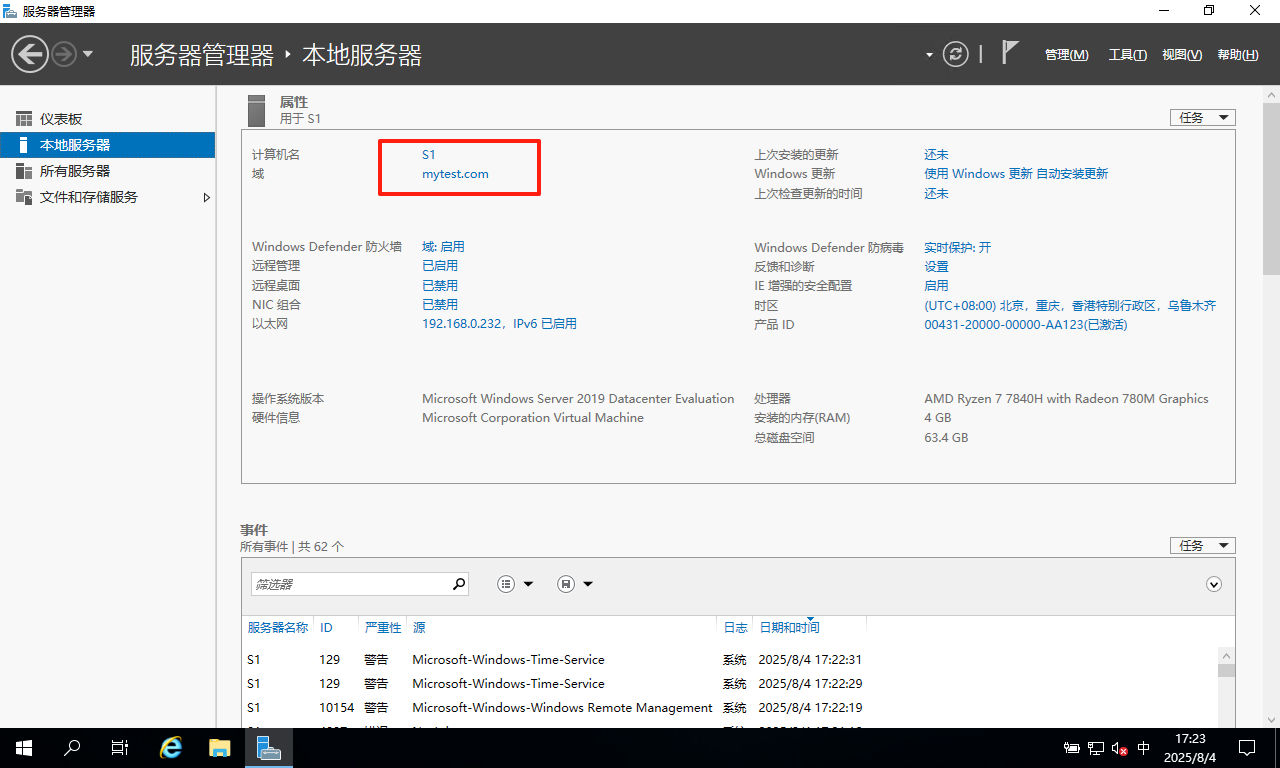Click computer name S1 link
This screenshot has height=768, width=1280.
429,155
